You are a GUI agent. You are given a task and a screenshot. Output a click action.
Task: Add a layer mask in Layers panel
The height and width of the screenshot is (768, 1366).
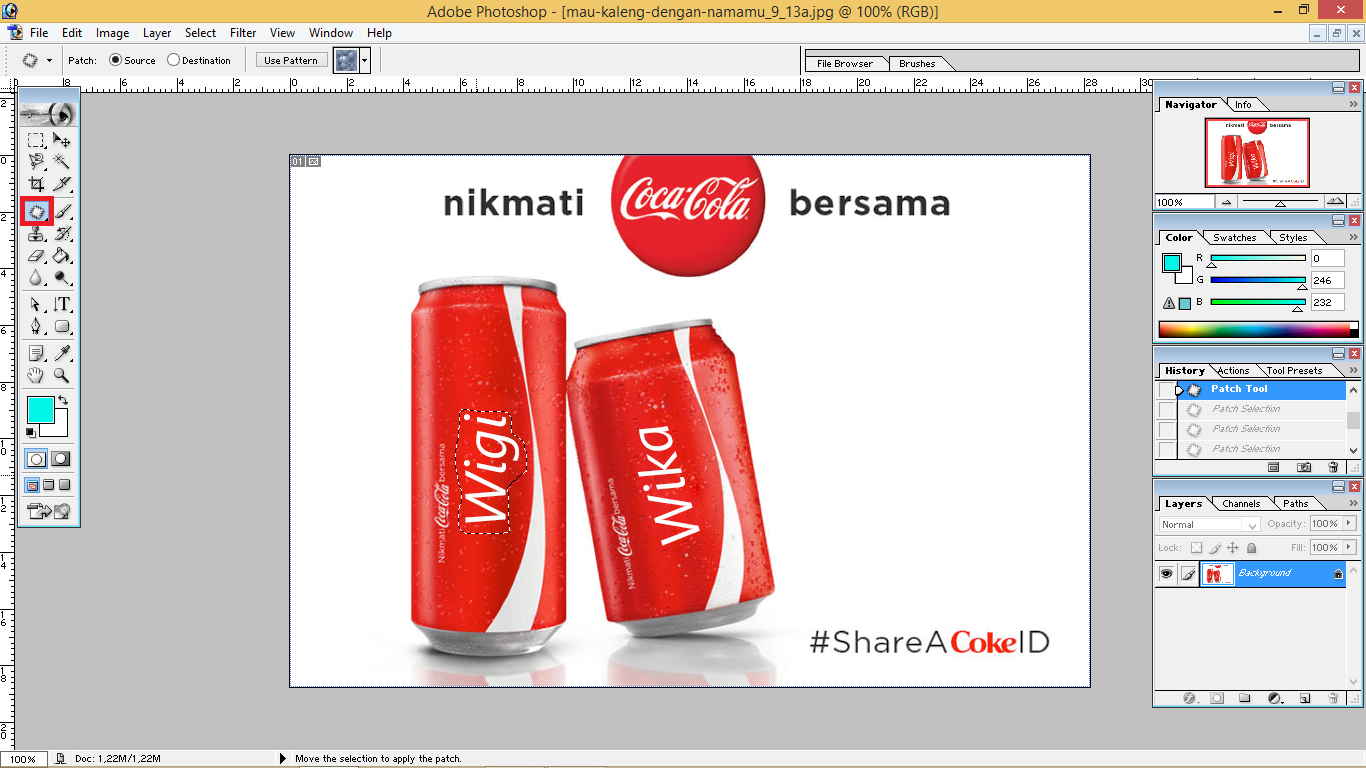click(x=1217, y=698)
